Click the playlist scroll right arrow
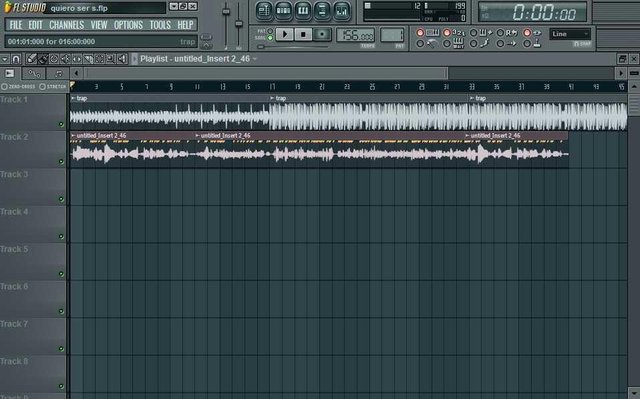640x399 pixels. [621, 73]
